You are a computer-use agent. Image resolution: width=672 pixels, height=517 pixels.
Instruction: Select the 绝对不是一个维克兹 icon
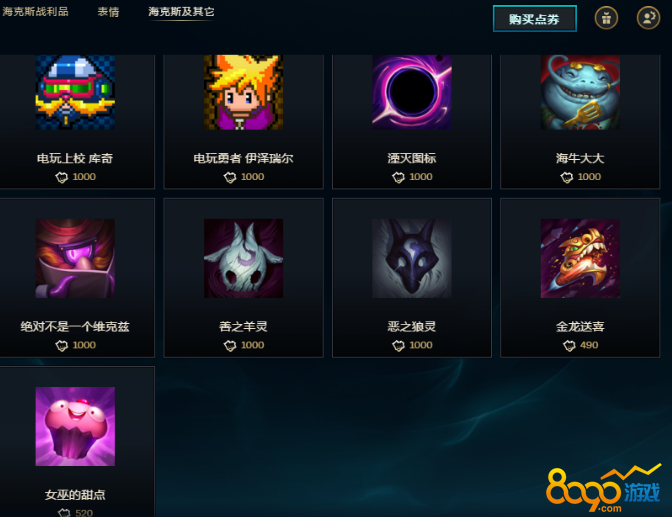[75, 258]
